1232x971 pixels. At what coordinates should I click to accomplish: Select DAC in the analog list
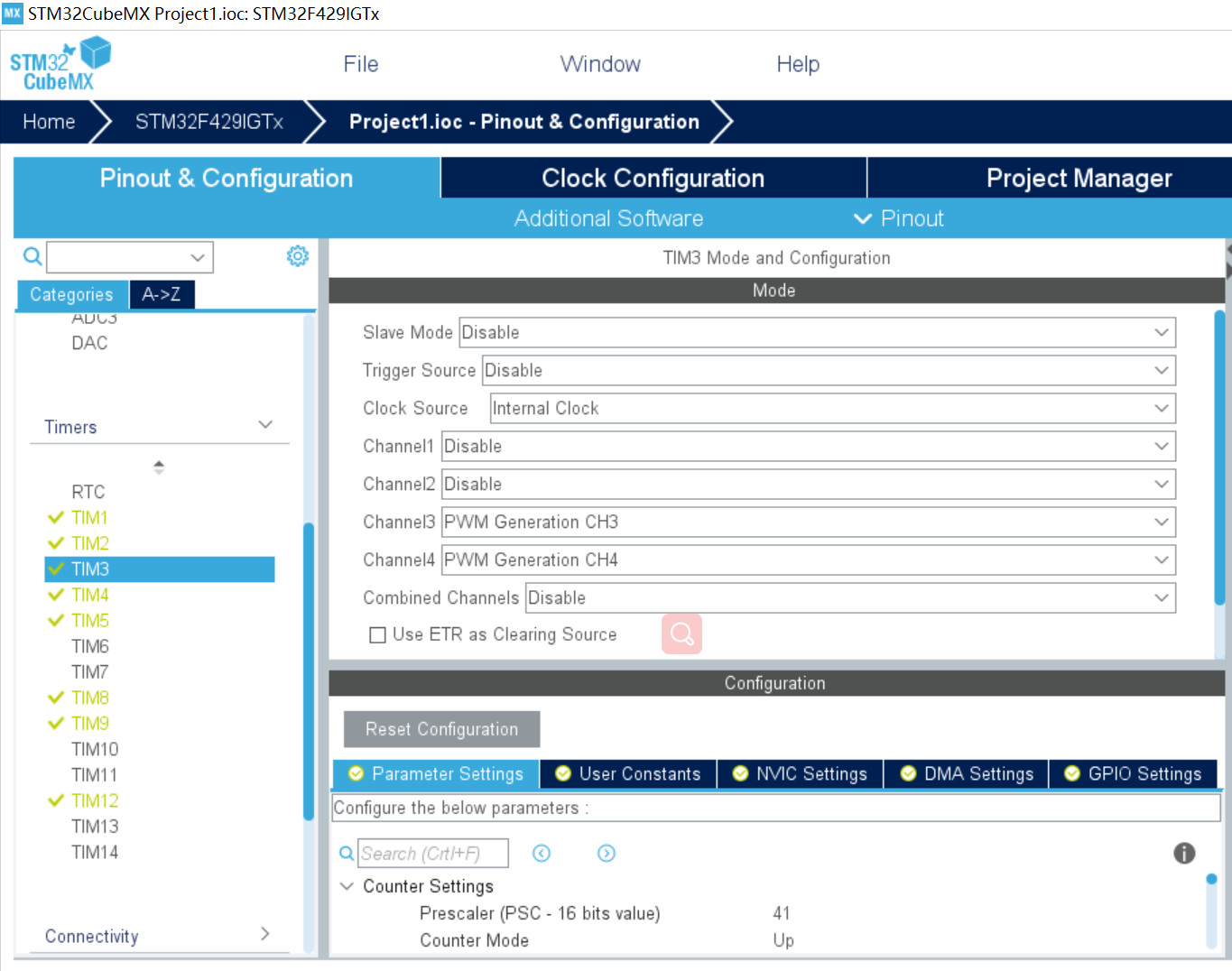89,343
